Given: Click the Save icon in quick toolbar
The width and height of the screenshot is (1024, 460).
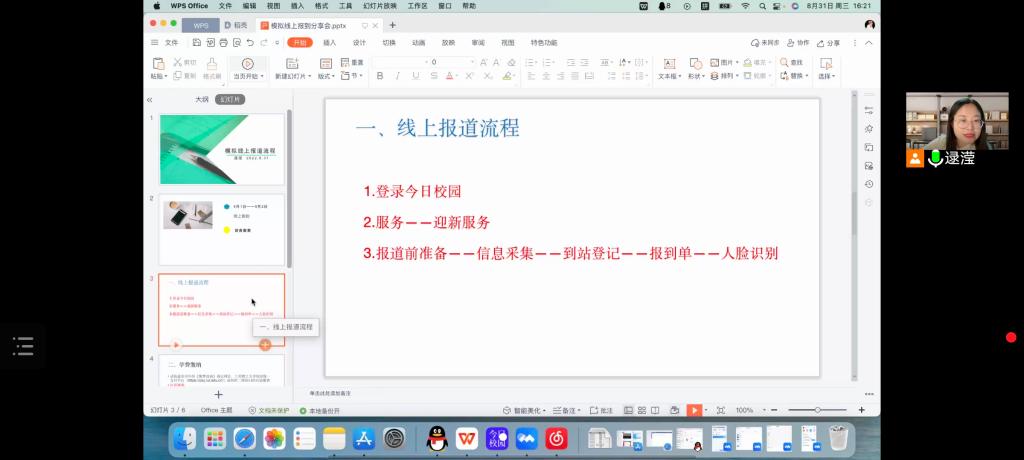Looking at the screenshot, I should coord(197,43).
